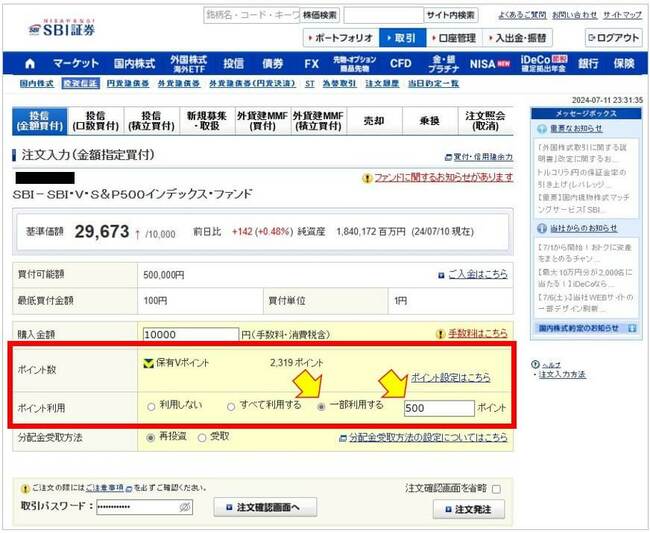Click the icon on 国内株式約定のお知らせ bar

coord(632,328)
